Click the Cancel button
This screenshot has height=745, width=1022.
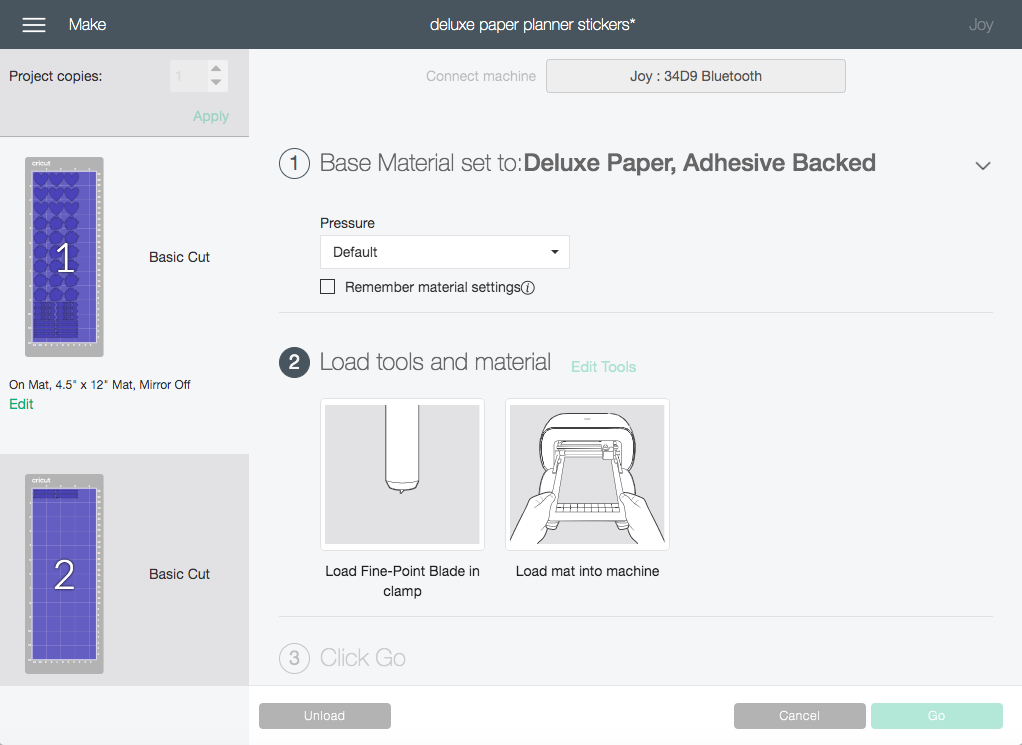coord(799,716)
